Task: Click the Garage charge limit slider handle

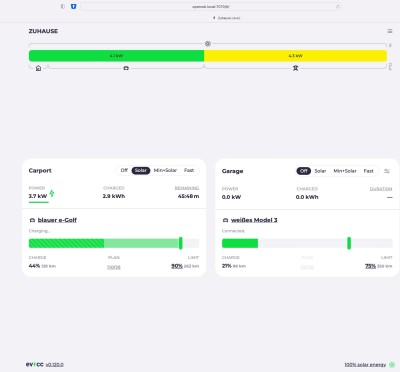Action: click(349, 243)
